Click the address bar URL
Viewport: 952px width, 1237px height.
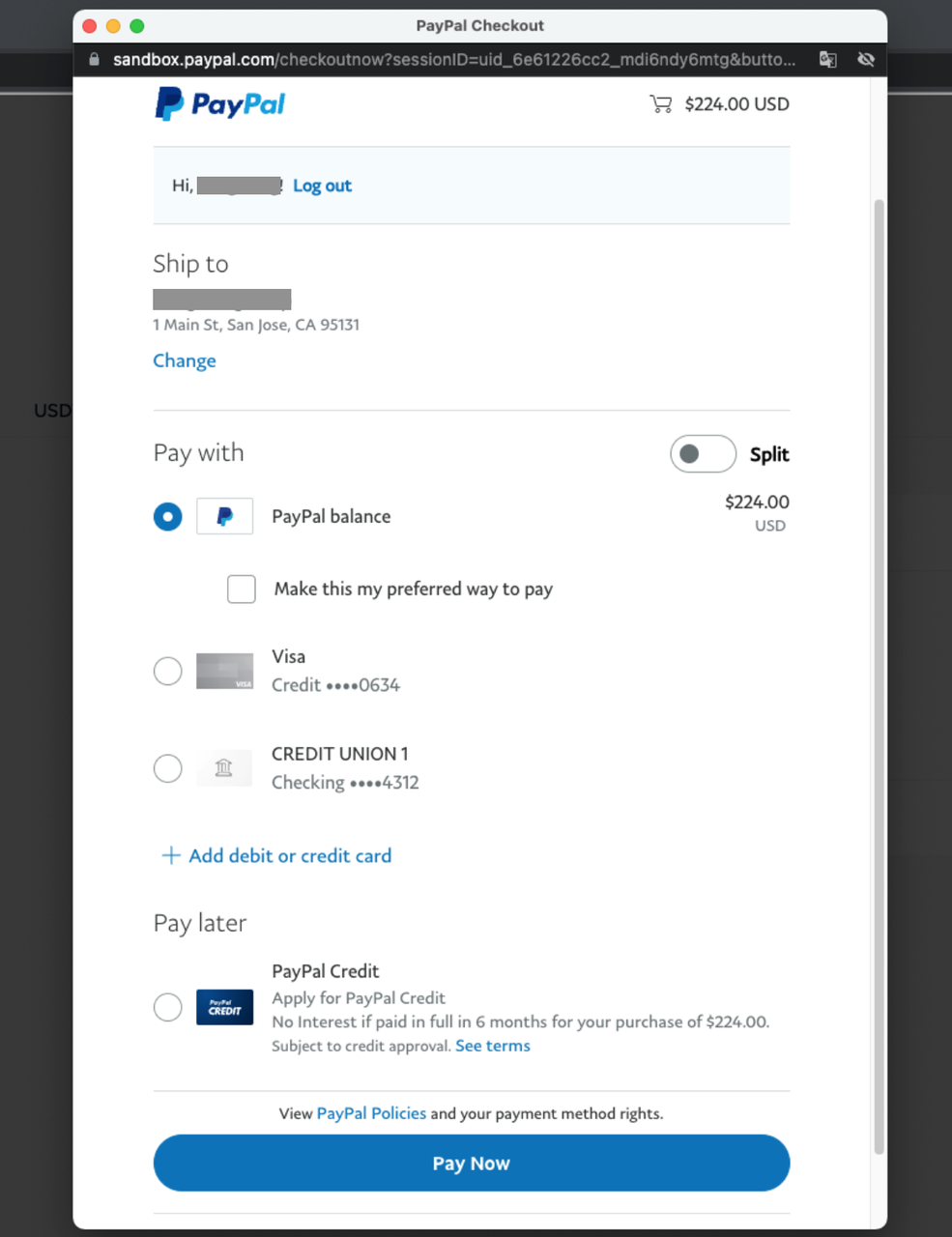point(454,59)
